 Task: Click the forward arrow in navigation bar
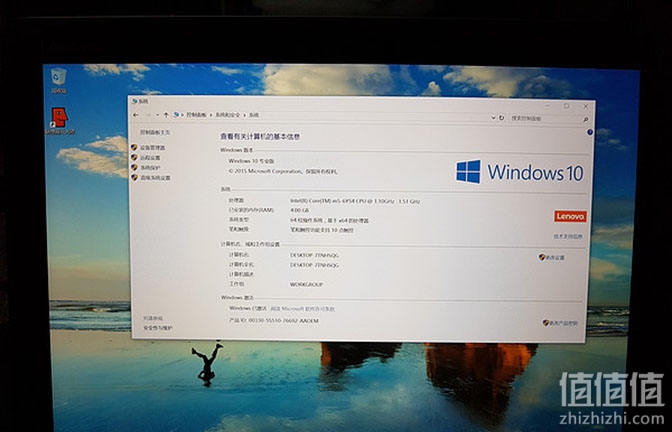tap(148, 115)
